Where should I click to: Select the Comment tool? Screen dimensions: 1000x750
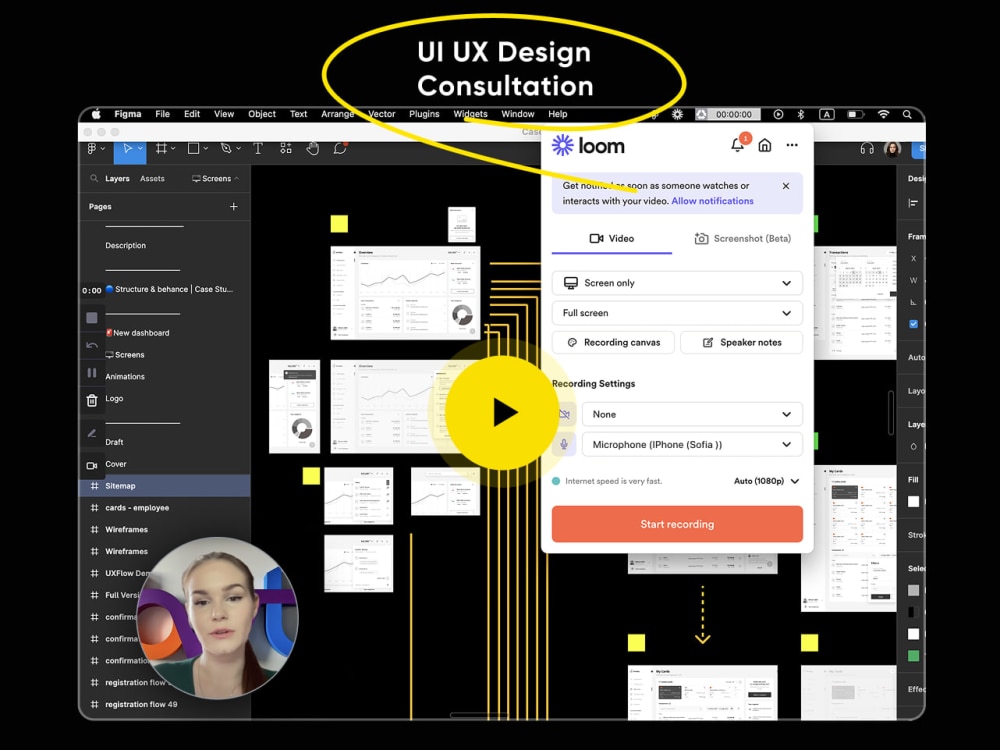[x=340, y=149]
